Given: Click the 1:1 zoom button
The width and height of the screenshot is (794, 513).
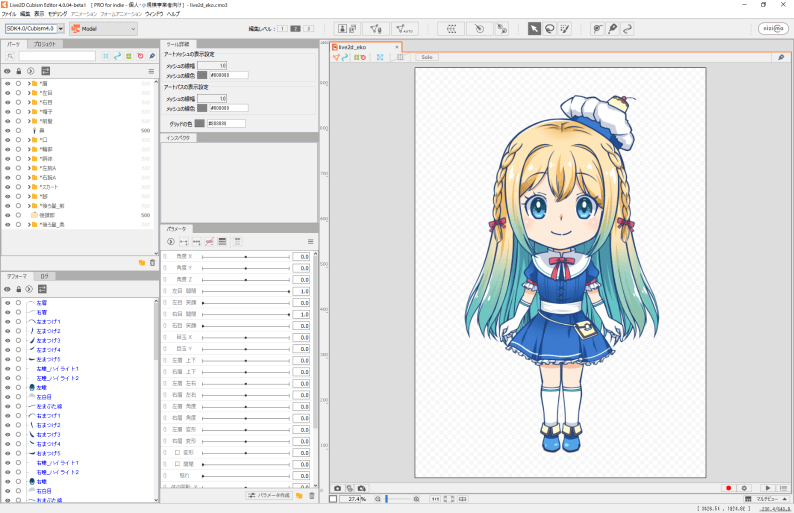Looking at the screenshot, I should coord(435,499).
